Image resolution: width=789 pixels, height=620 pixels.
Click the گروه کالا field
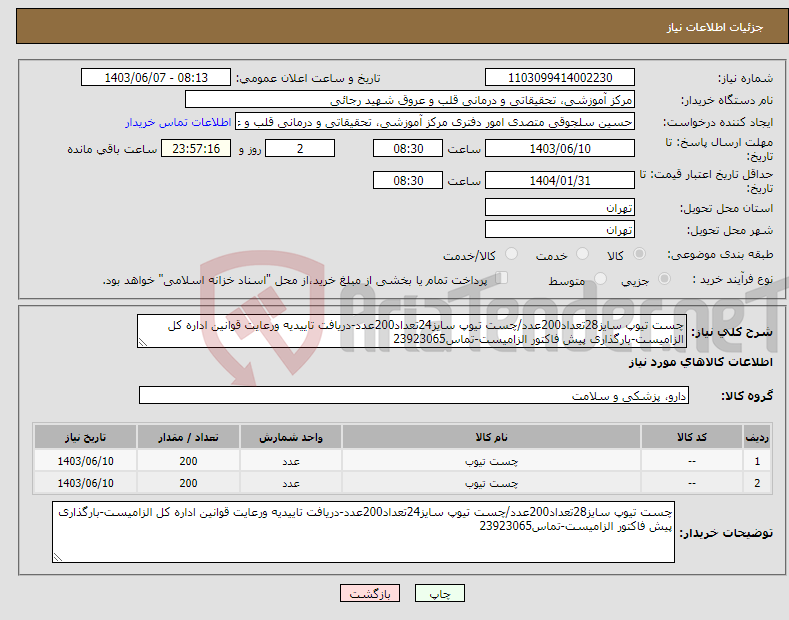(x=414, y=396)
